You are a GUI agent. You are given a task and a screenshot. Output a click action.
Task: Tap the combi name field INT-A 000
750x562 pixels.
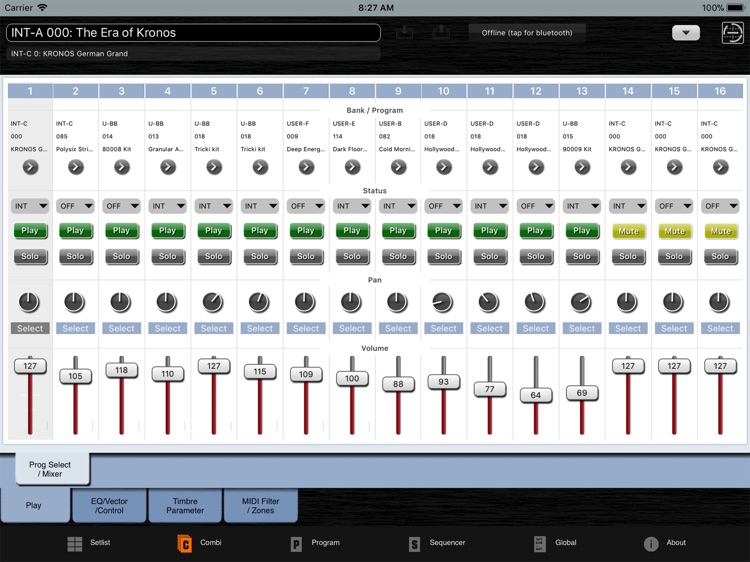click(x=193, y=33)
